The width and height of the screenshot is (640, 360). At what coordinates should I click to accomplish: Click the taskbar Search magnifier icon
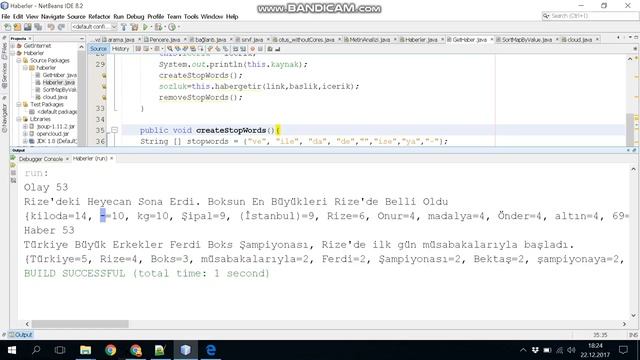point(36,350)
